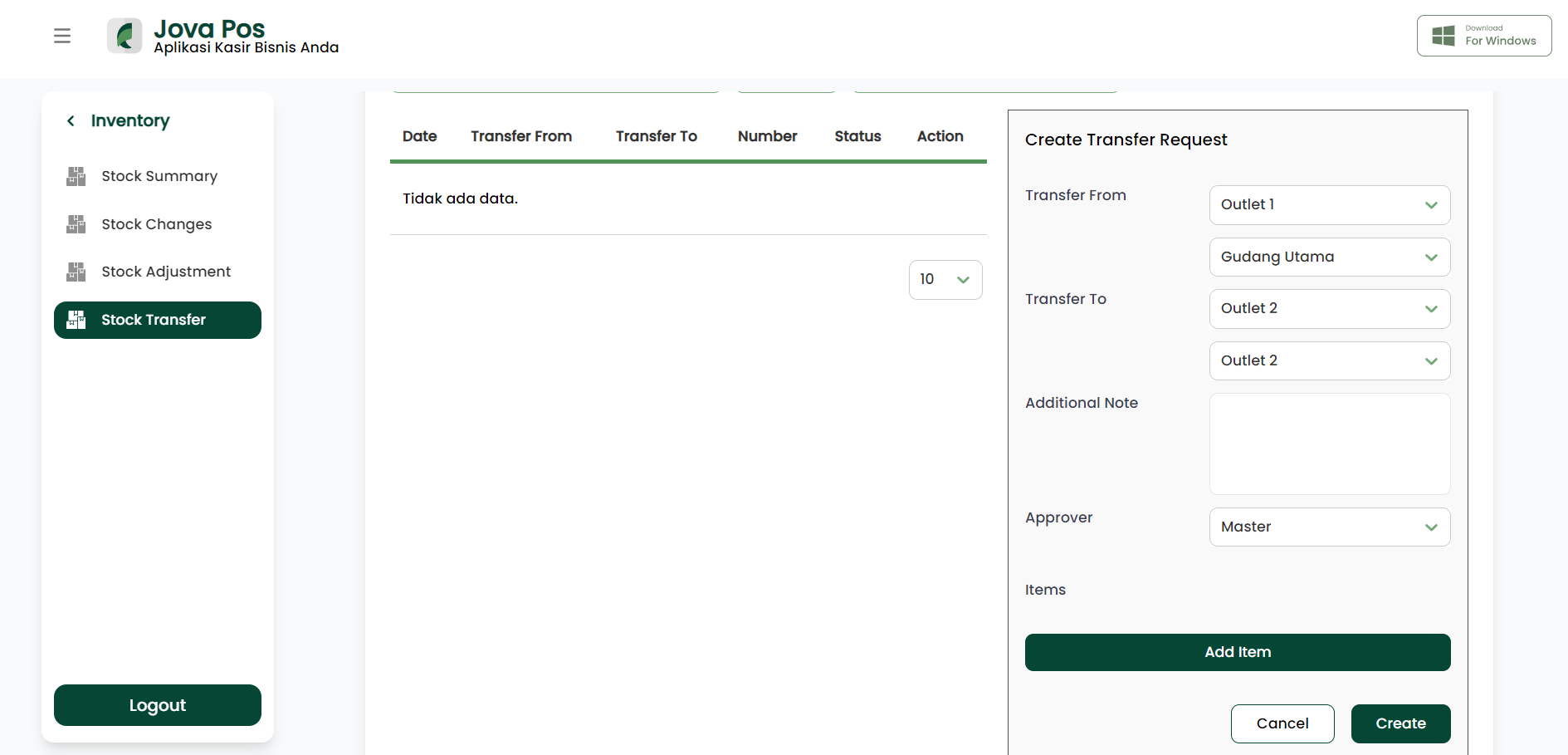The image size is (1568, 755).
Task: Click the Stock Adjustment boxes icon
Action: click(x=76, y=272)
